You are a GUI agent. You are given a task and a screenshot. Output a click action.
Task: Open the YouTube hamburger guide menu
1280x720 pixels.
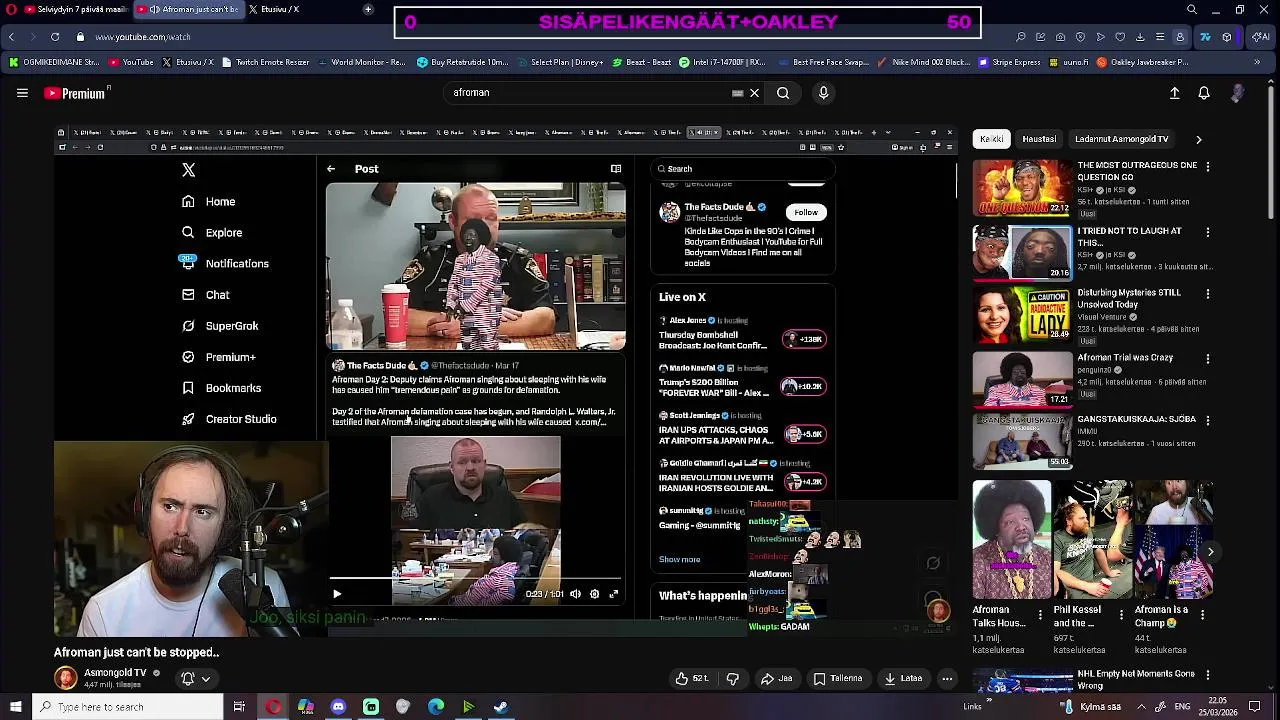point(22,93)
